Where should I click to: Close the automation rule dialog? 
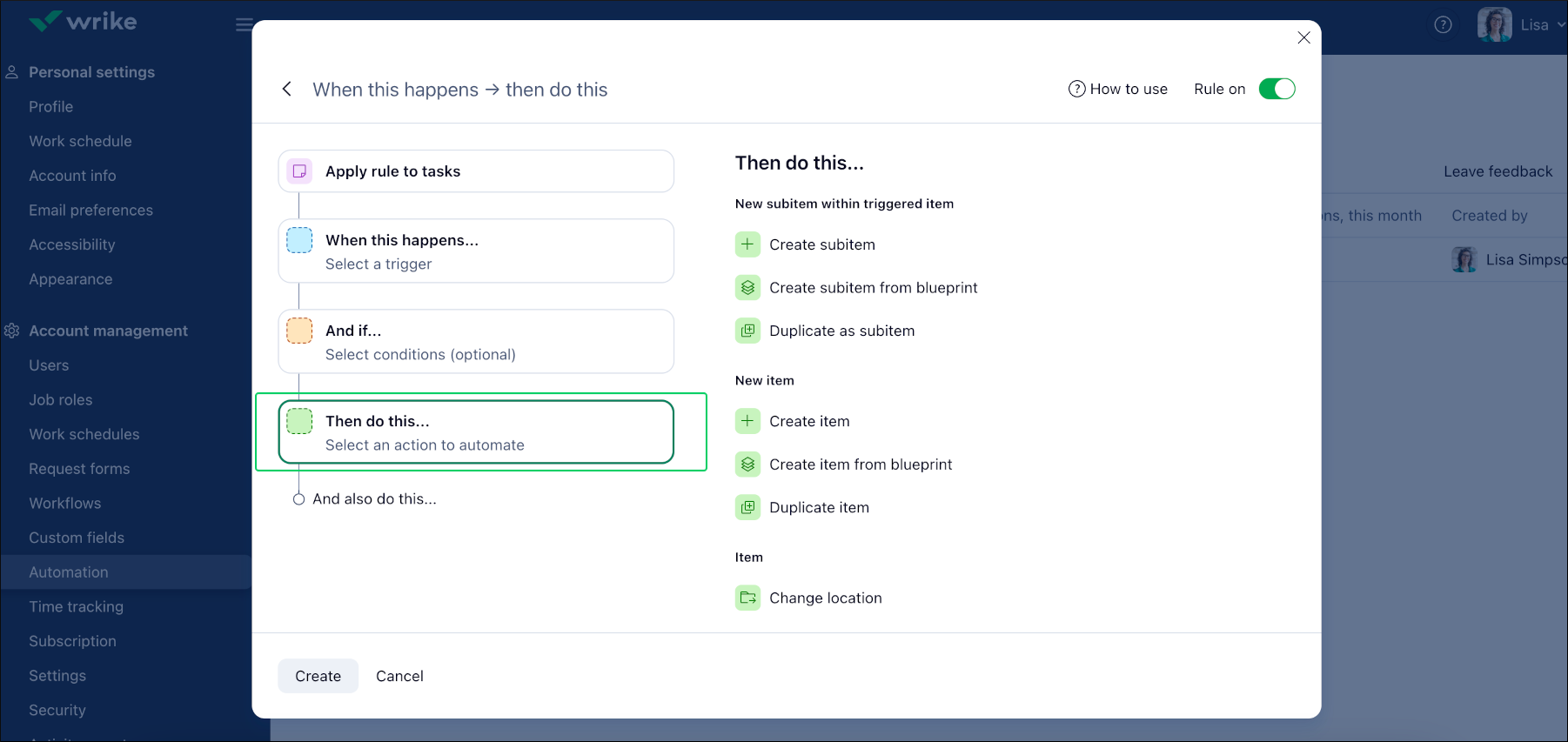tap(1303, 37)
